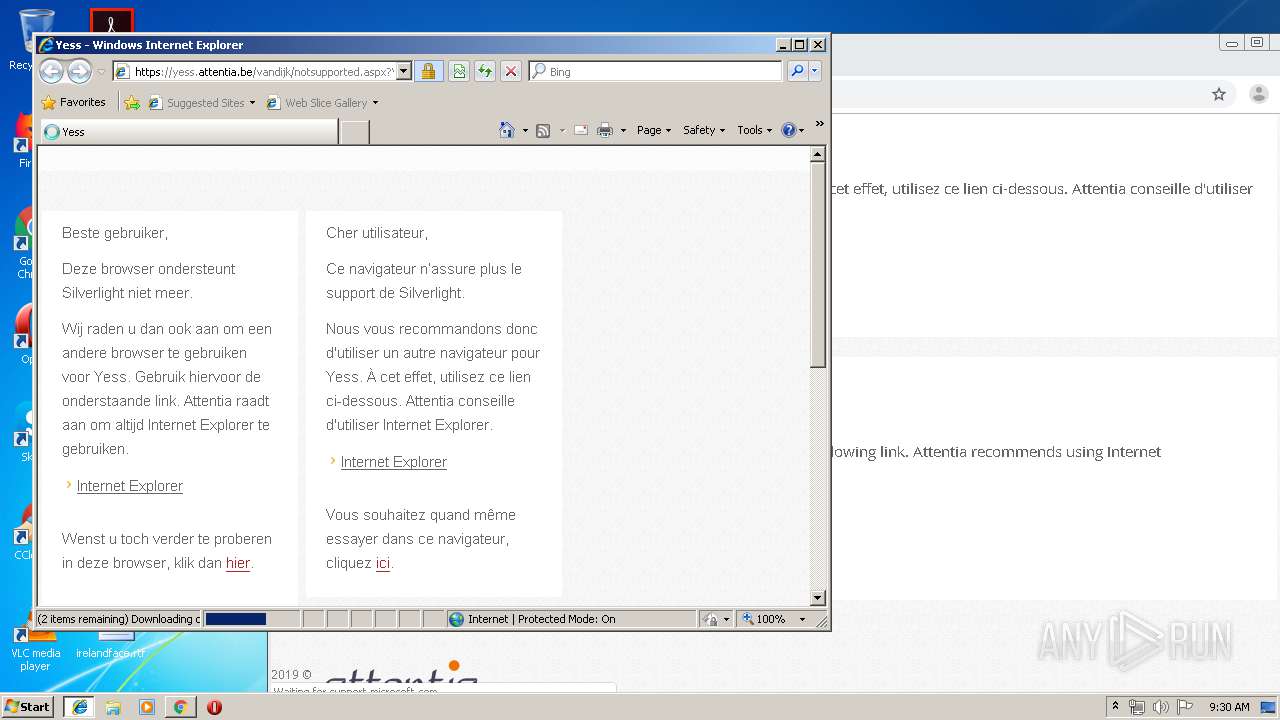Open the 100% zoom level dropdown
Image resolution: width=1280 pixels, height=720 pixels.
[802, 619]
